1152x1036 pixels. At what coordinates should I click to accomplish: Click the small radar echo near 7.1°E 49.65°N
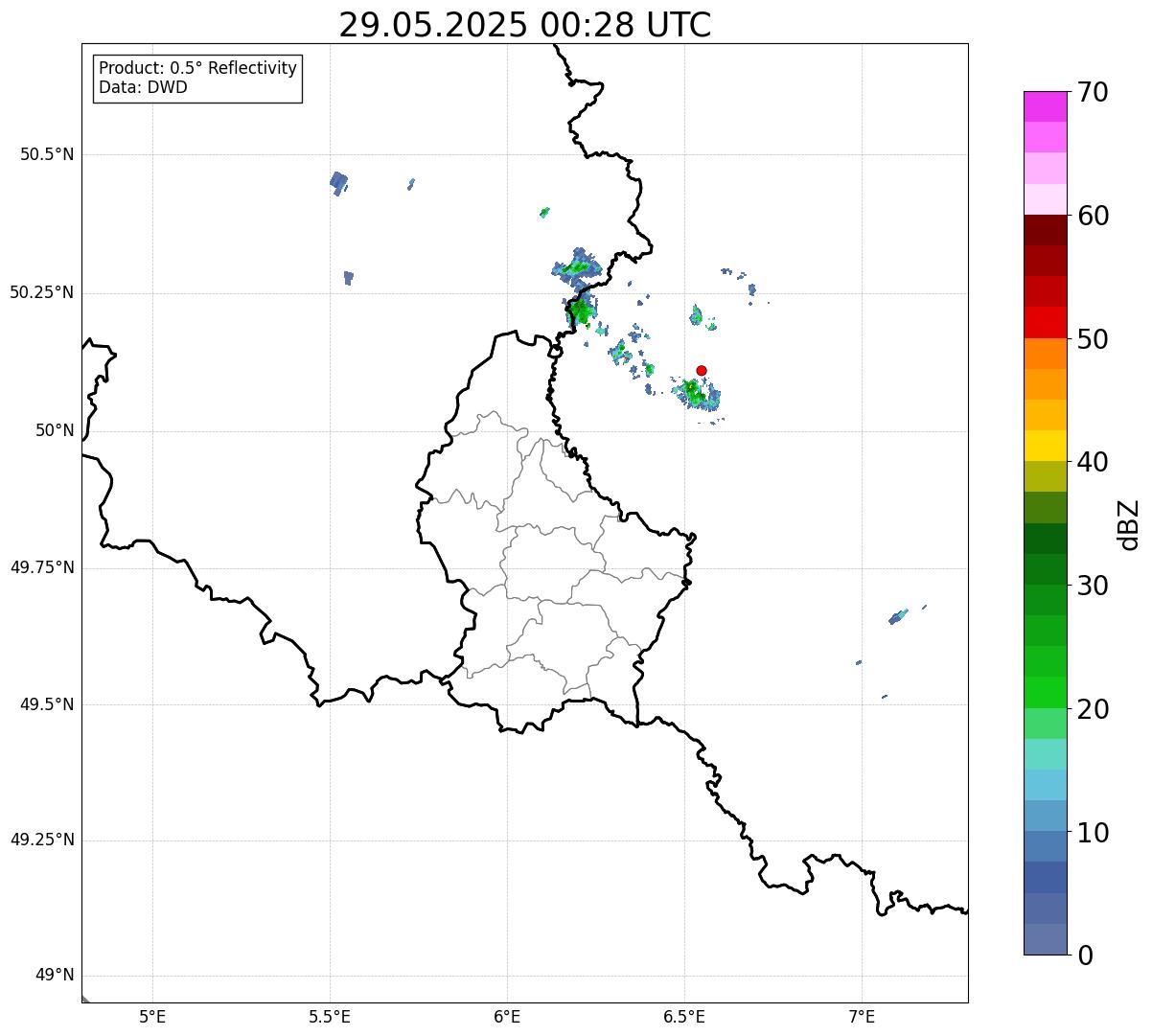click(x=898, y=617)
